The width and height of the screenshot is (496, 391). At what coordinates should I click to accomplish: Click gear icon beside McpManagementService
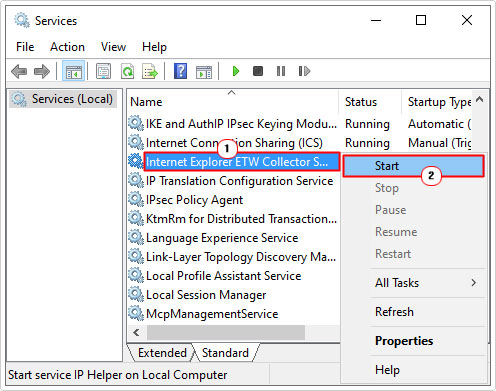pyautogui.click(x=136, y=313)
